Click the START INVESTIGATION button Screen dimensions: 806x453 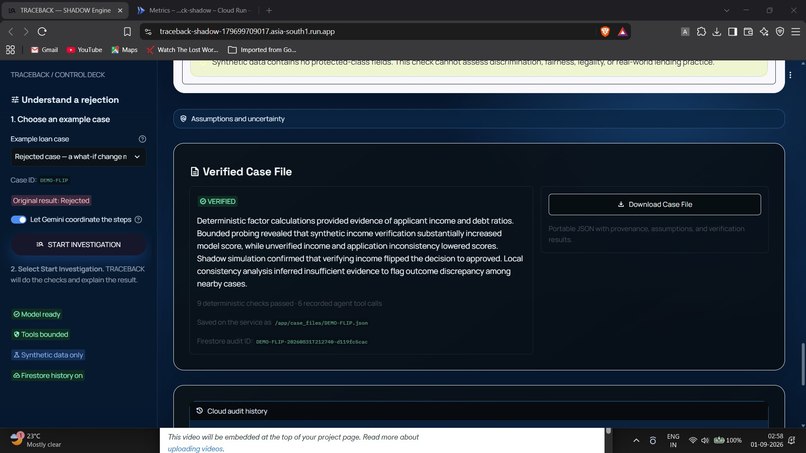pyautogui.click(x=78, y=245)
